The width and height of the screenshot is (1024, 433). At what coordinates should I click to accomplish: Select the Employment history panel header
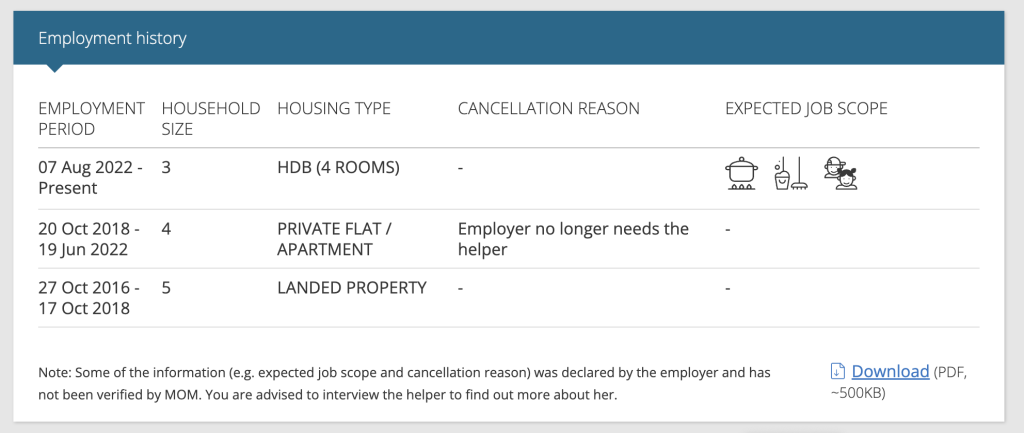[509, 38]
